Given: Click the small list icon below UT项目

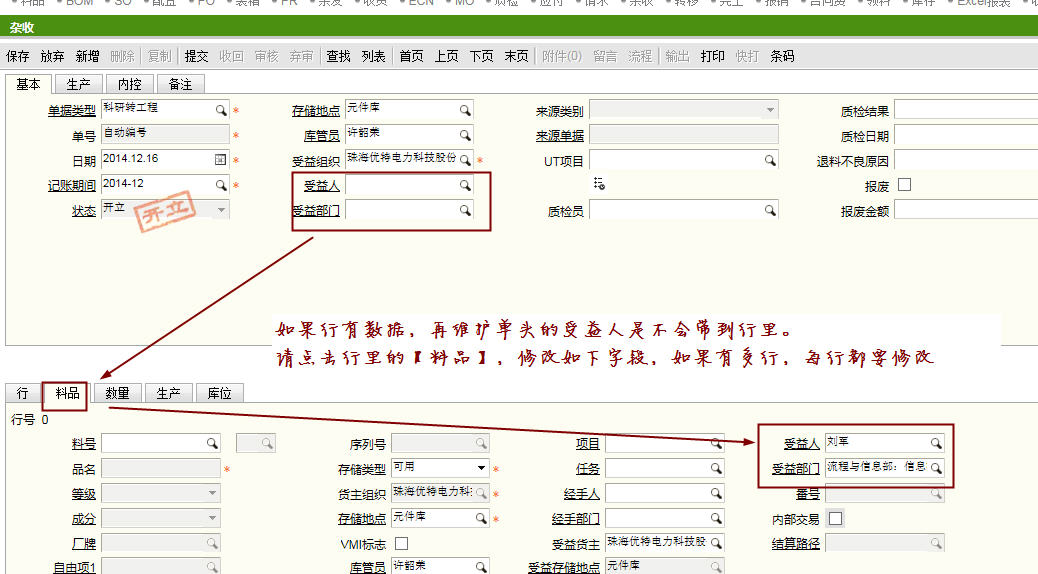Looking at the screenshot, I should (x=599, y=184).
